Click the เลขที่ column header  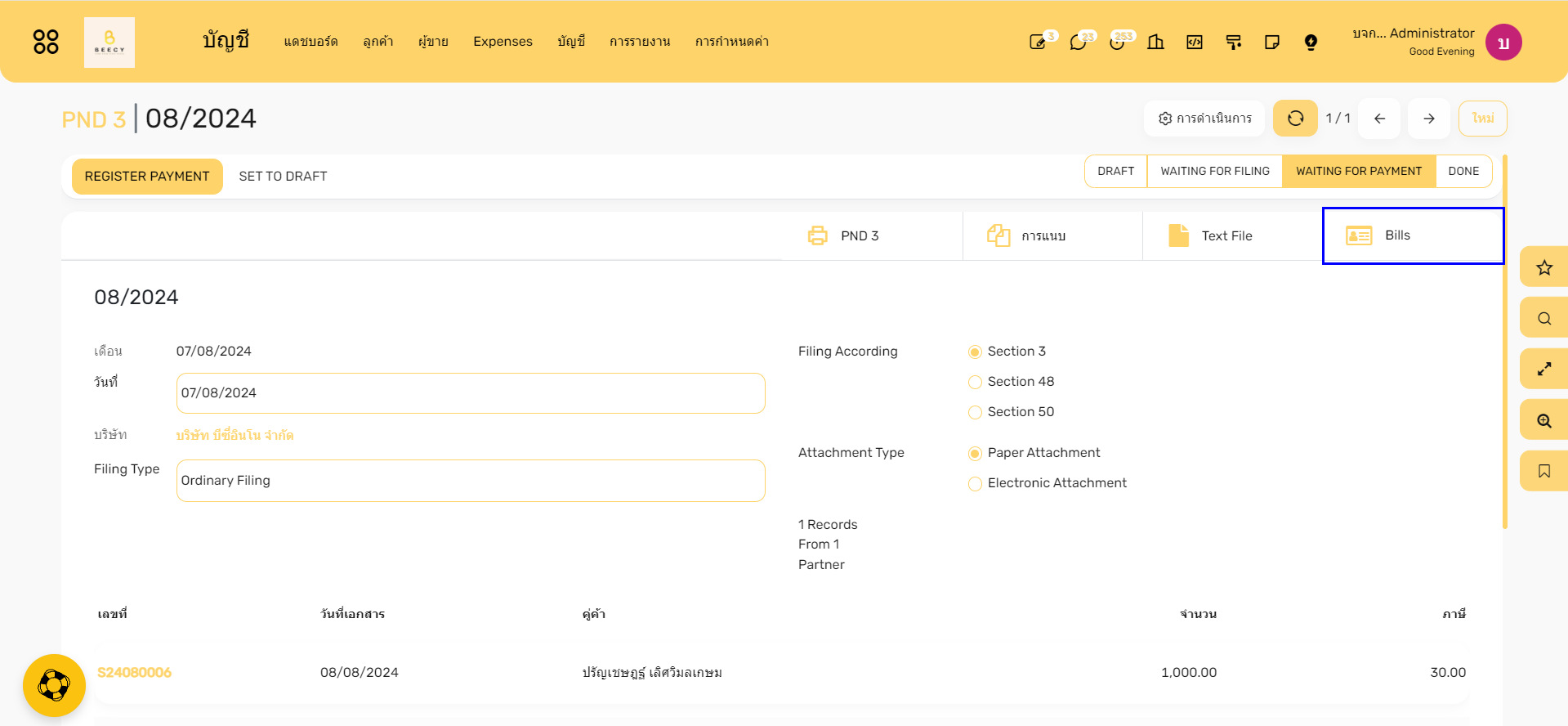112,614
